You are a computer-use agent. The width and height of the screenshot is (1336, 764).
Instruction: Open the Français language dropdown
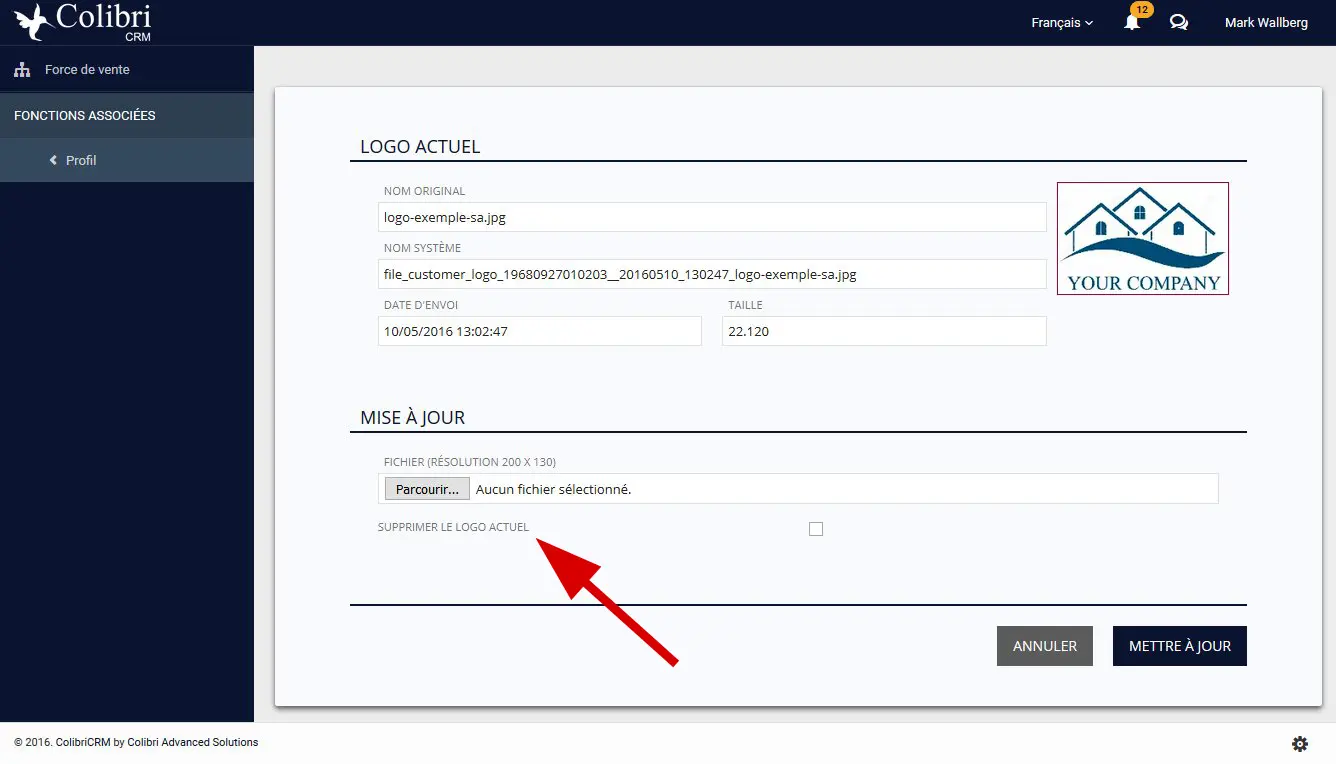[x=1062, y=22]
